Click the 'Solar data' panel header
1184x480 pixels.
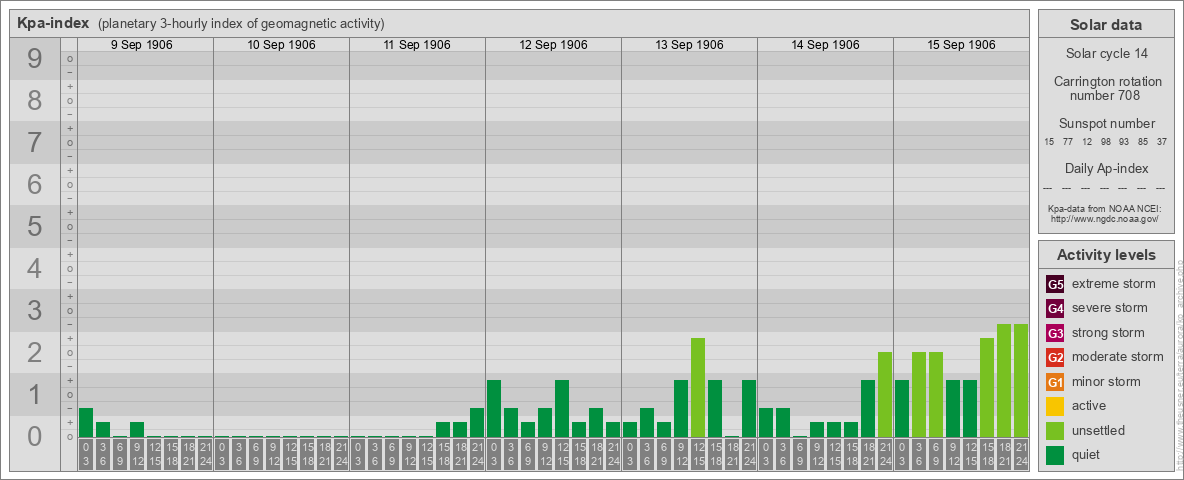point(1106,25)
